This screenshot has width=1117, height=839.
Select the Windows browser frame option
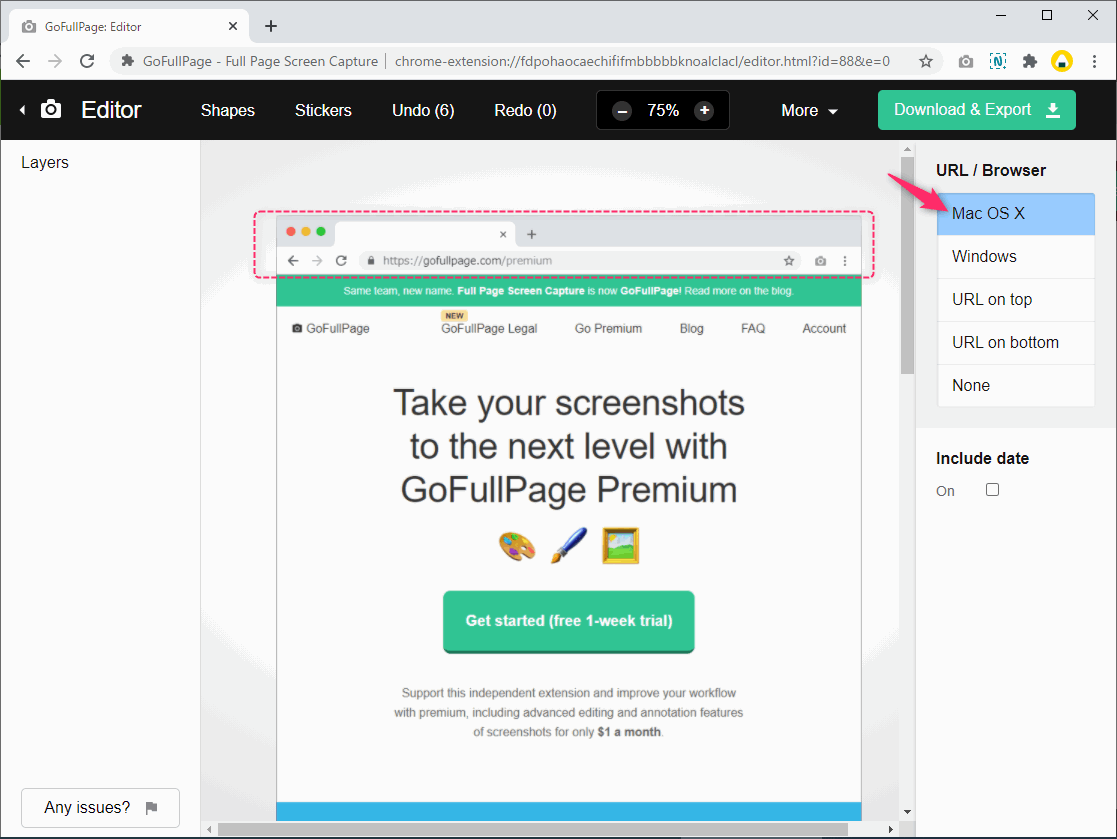point(1016,256)
